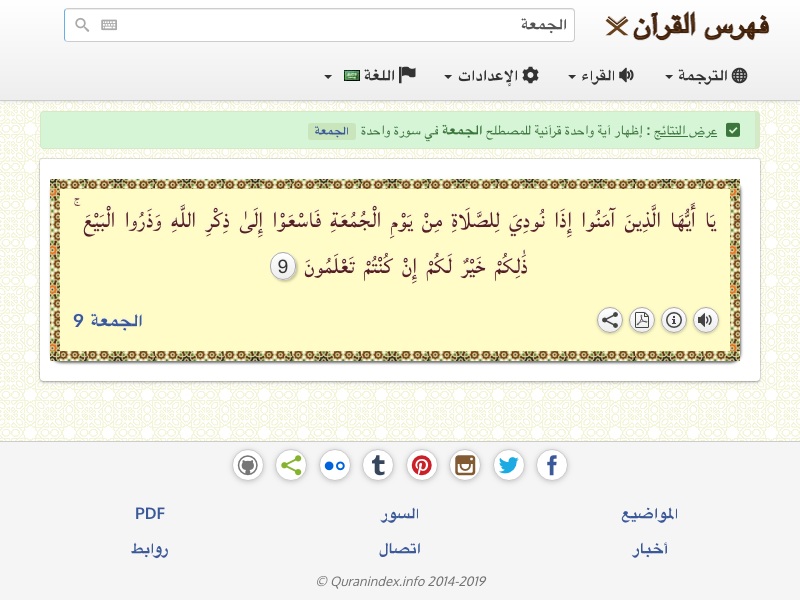This screenshot has width=800, height=600.
Task: Open the Flickr footer icon
Action: click(x=335, y=465)
